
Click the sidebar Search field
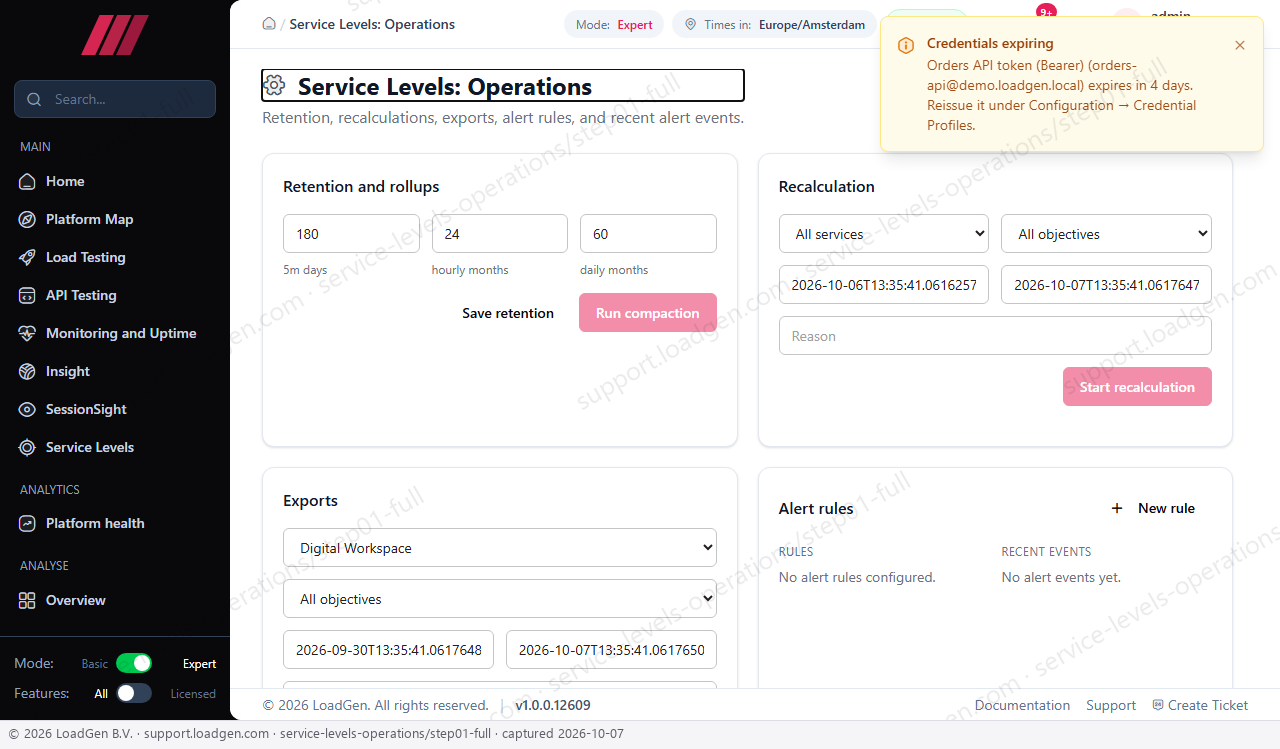click(115, 99)
